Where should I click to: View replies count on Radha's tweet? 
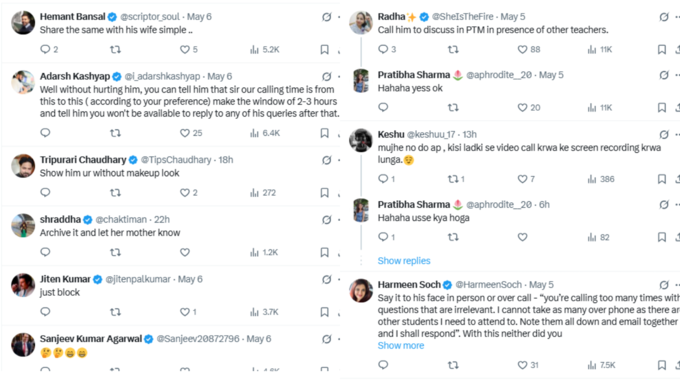[x=387, y=49]
